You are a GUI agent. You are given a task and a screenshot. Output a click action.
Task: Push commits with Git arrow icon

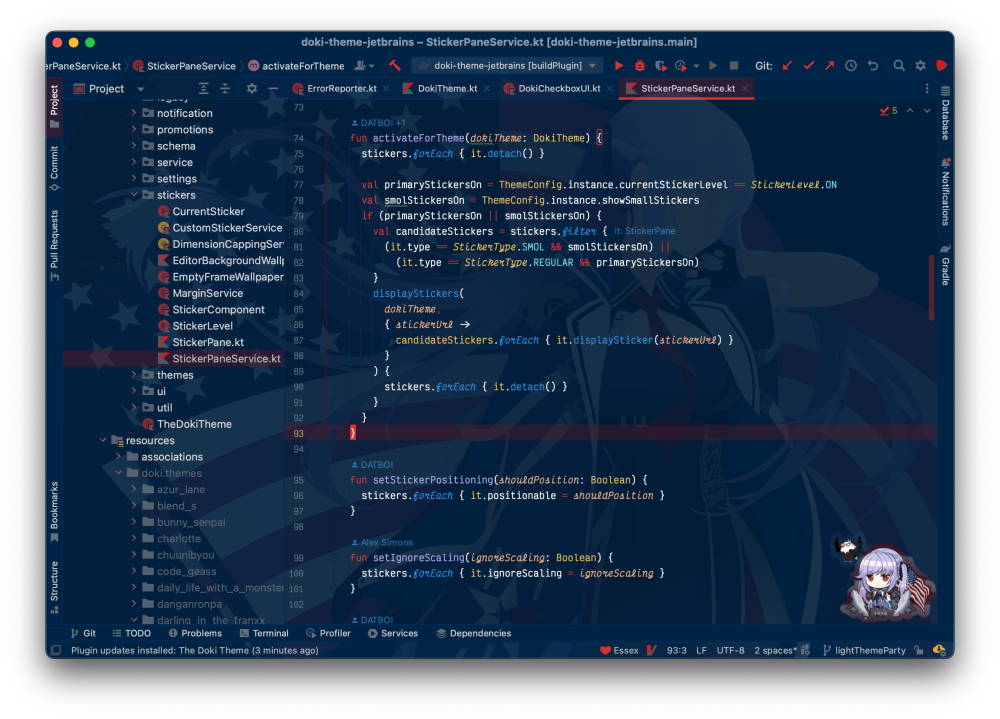(x=829, y=65)
